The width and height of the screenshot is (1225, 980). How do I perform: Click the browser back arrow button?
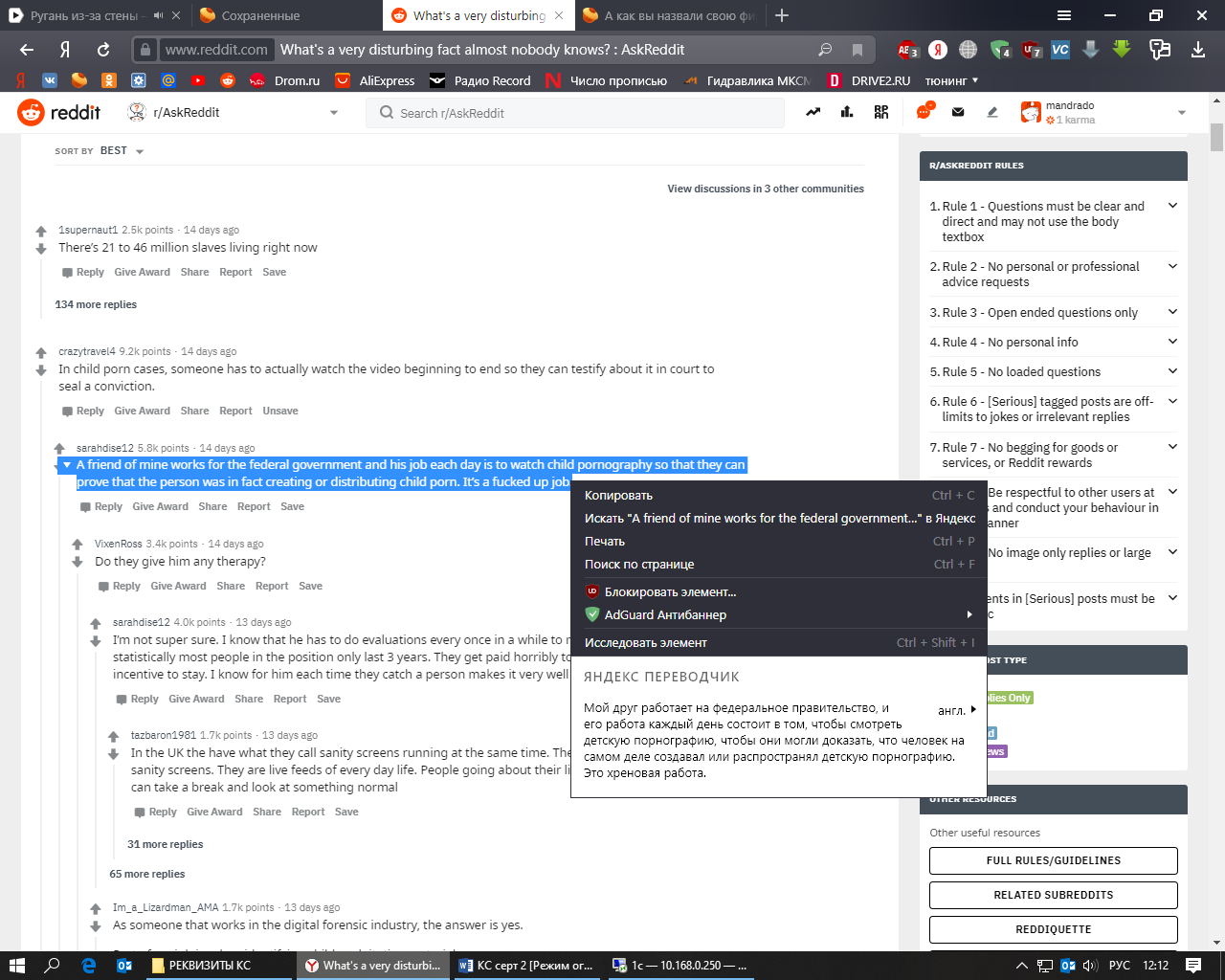(27, 50)
